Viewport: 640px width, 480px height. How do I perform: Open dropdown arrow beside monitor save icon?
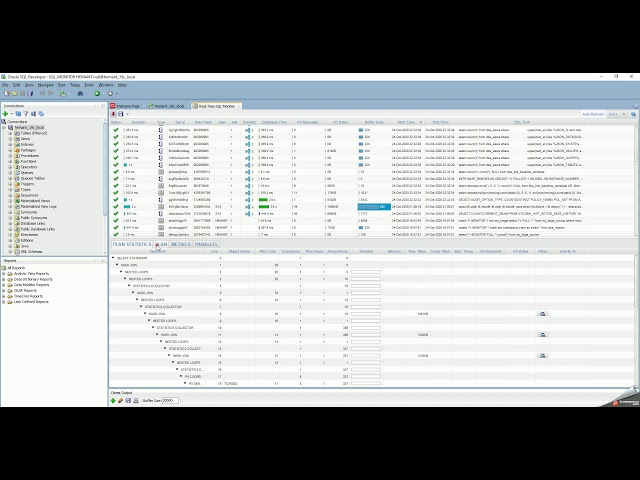(127, 114)
